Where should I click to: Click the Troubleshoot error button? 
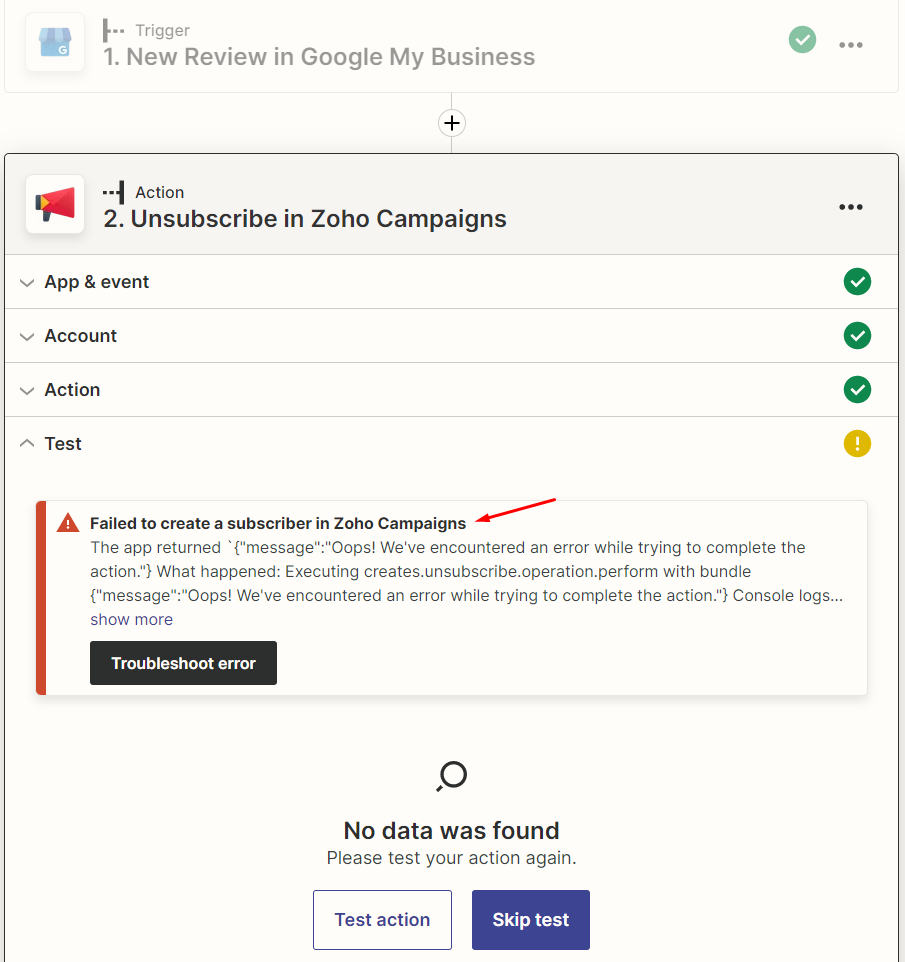click(x=183, y=663)
